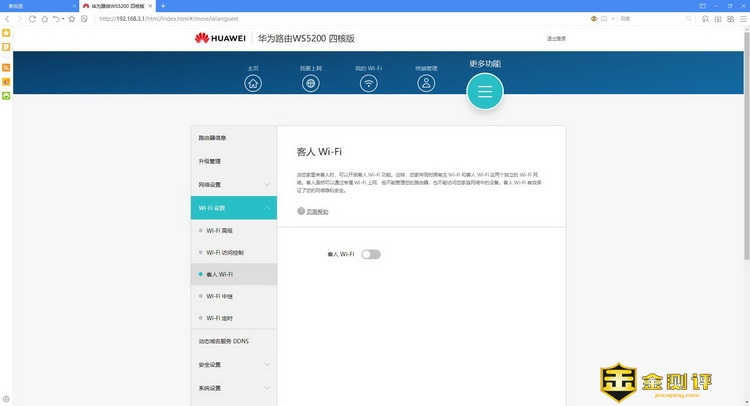The image size is (750, 406).
Task: Open 终端管理 device management icon
Action: 426,83
